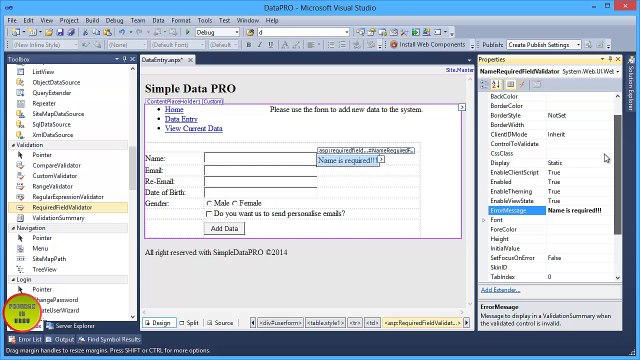This screenshot has width=640, height=360.
Task: Click the Name text input field
Action: tap(260, 158)
